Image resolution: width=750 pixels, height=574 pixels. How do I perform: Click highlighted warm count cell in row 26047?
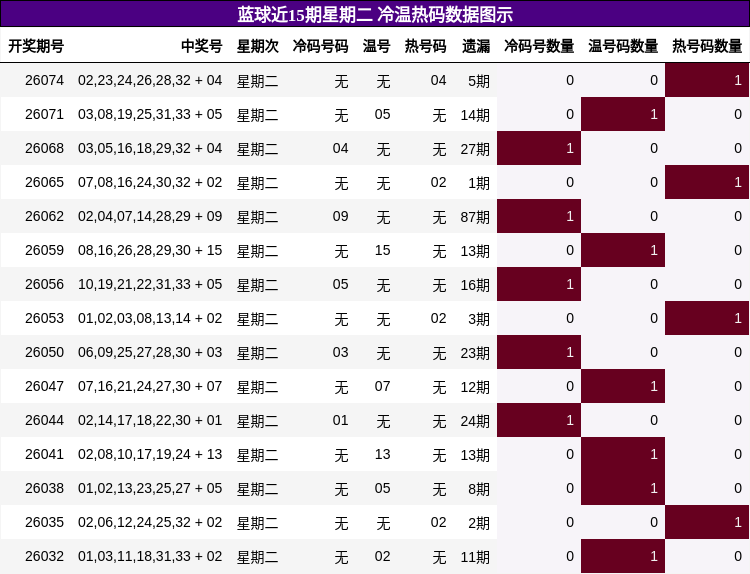623,386
